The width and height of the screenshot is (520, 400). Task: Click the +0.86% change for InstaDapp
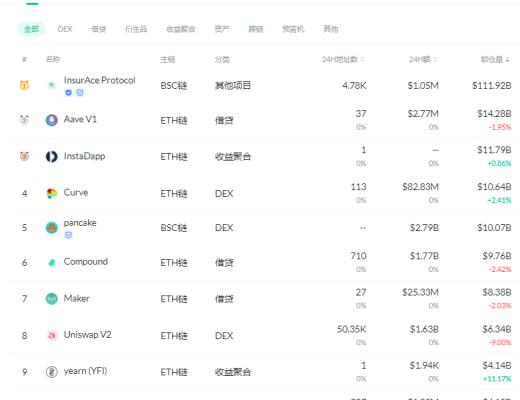499,163
